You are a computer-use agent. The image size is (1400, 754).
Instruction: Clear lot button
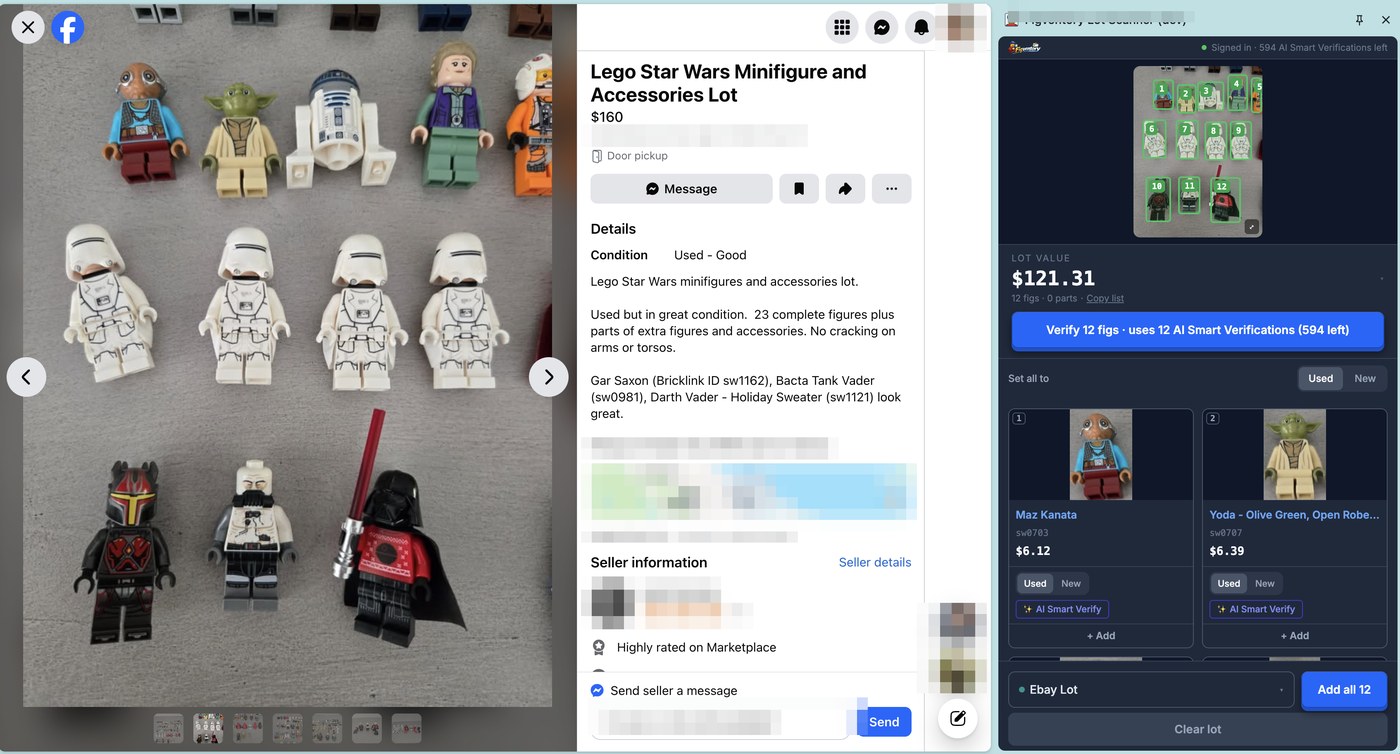1197,729
